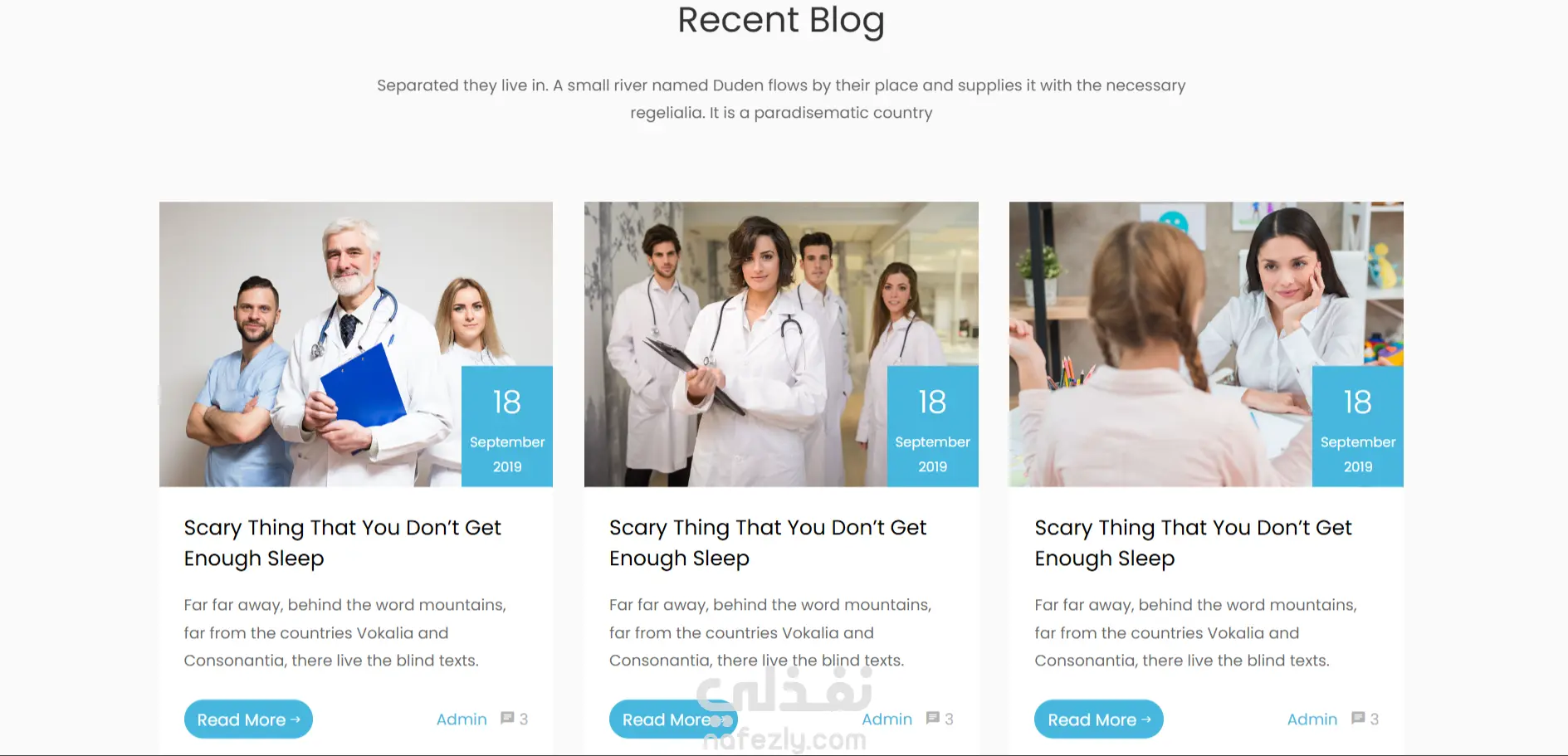1568x756 pixels.
Task: Click the 18 September date badge on third card
Action: 1358,427
